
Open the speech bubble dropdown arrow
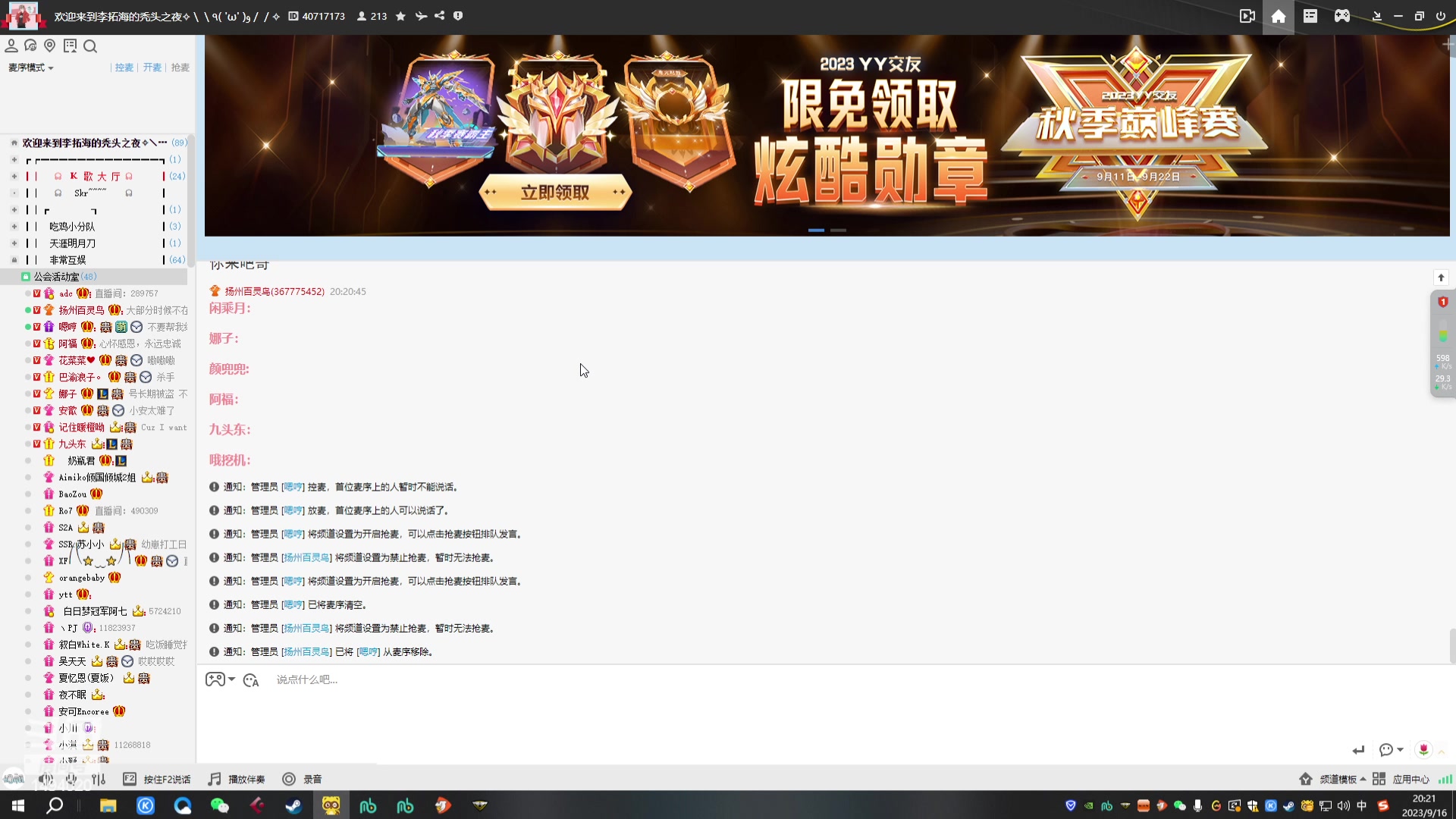(1401, 749)
